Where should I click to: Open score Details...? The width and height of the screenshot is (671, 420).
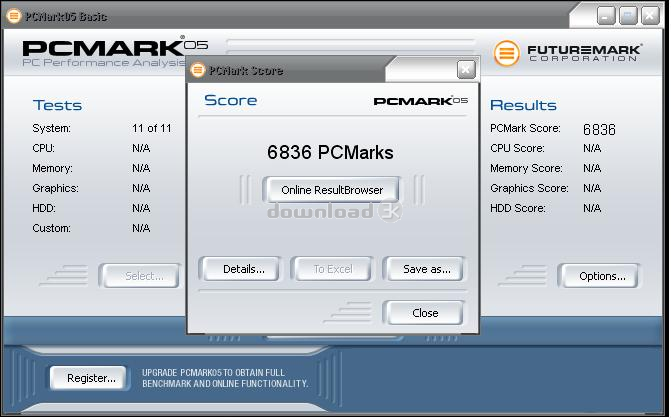point(243,269)
